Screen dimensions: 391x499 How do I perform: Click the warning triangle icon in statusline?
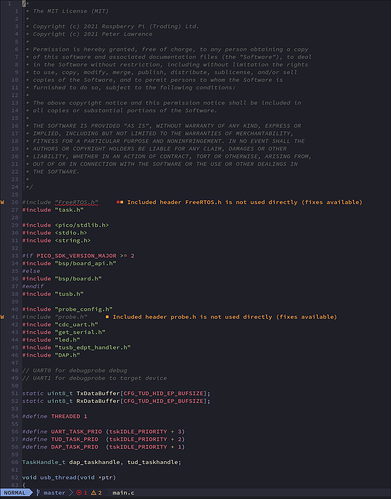(x=93, y=493)
